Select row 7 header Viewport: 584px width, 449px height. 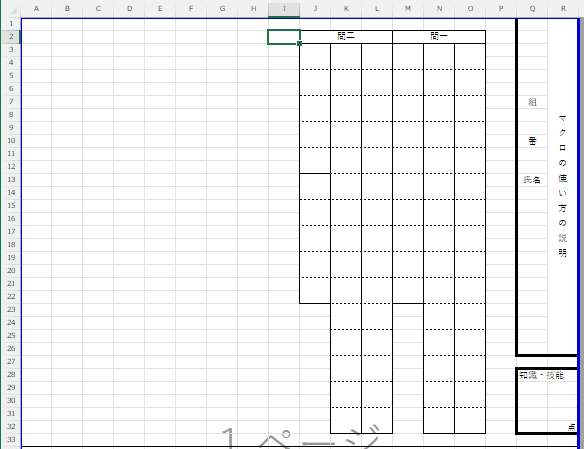tap(11, 102)
